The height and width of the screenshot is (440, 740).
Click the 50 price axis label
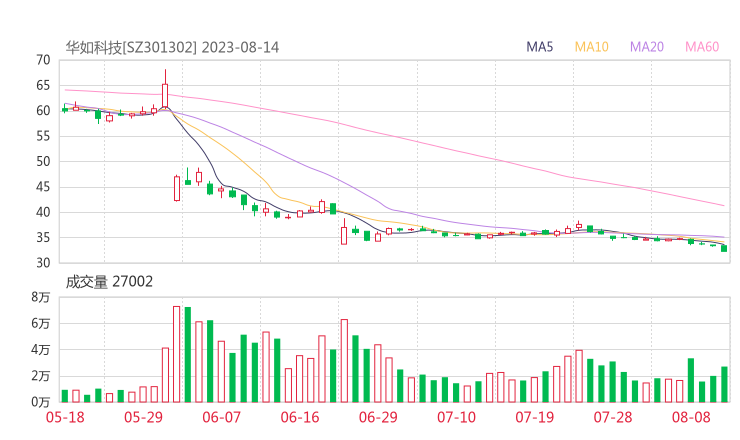point(43,161)
